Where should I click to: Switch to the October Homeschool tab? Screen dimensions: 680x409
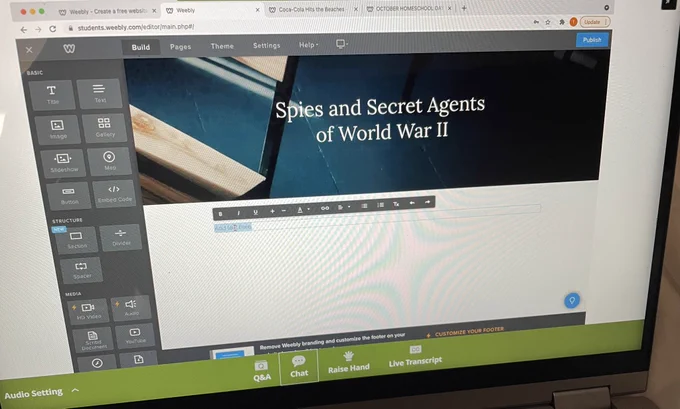point(409,8)
